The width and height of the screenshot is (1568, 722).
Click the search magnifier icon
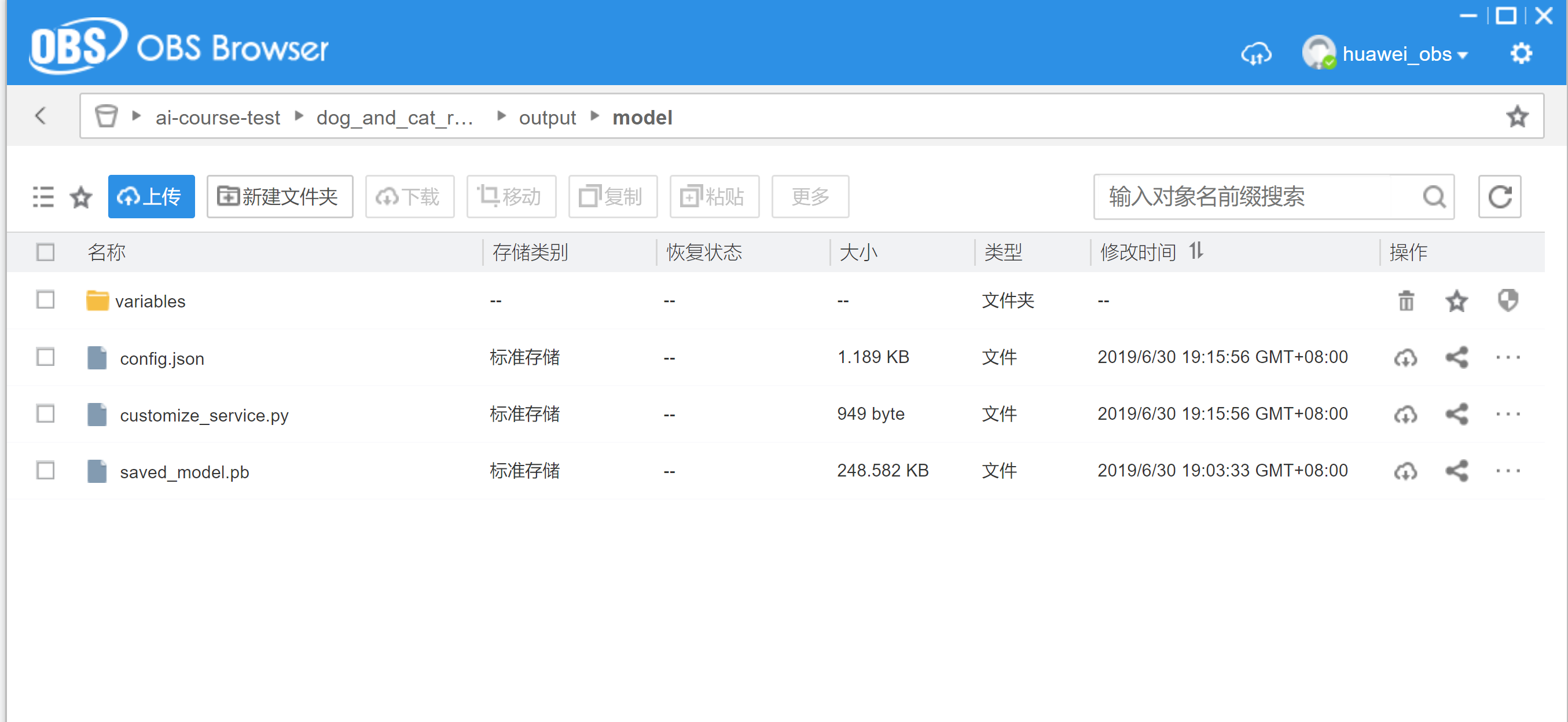click(1434, 197)
